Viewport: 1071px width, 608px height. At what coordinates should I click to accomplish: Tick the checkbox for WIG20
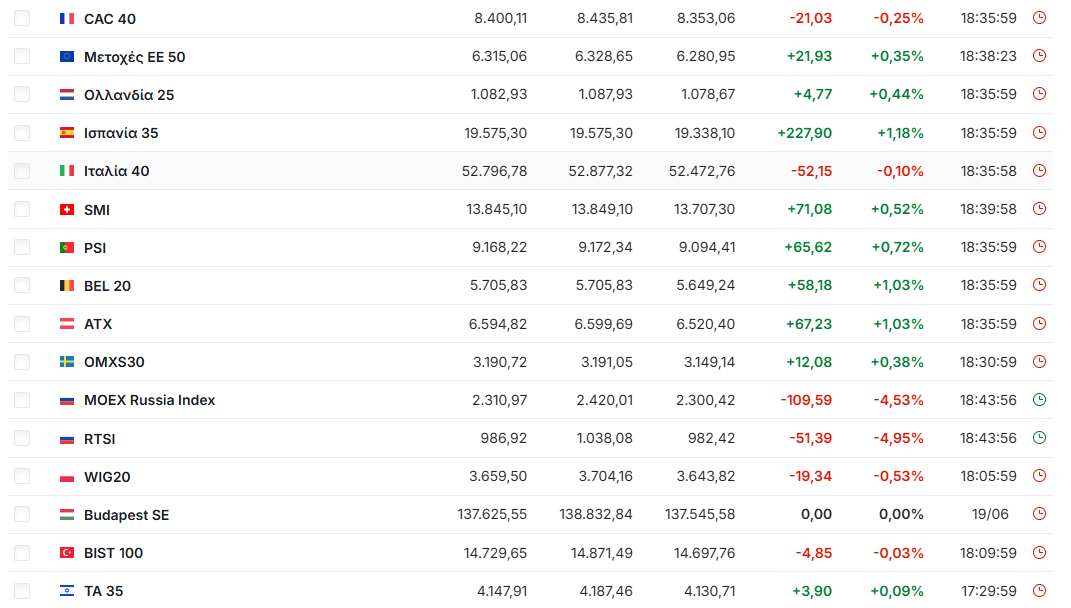click(22, 476)
